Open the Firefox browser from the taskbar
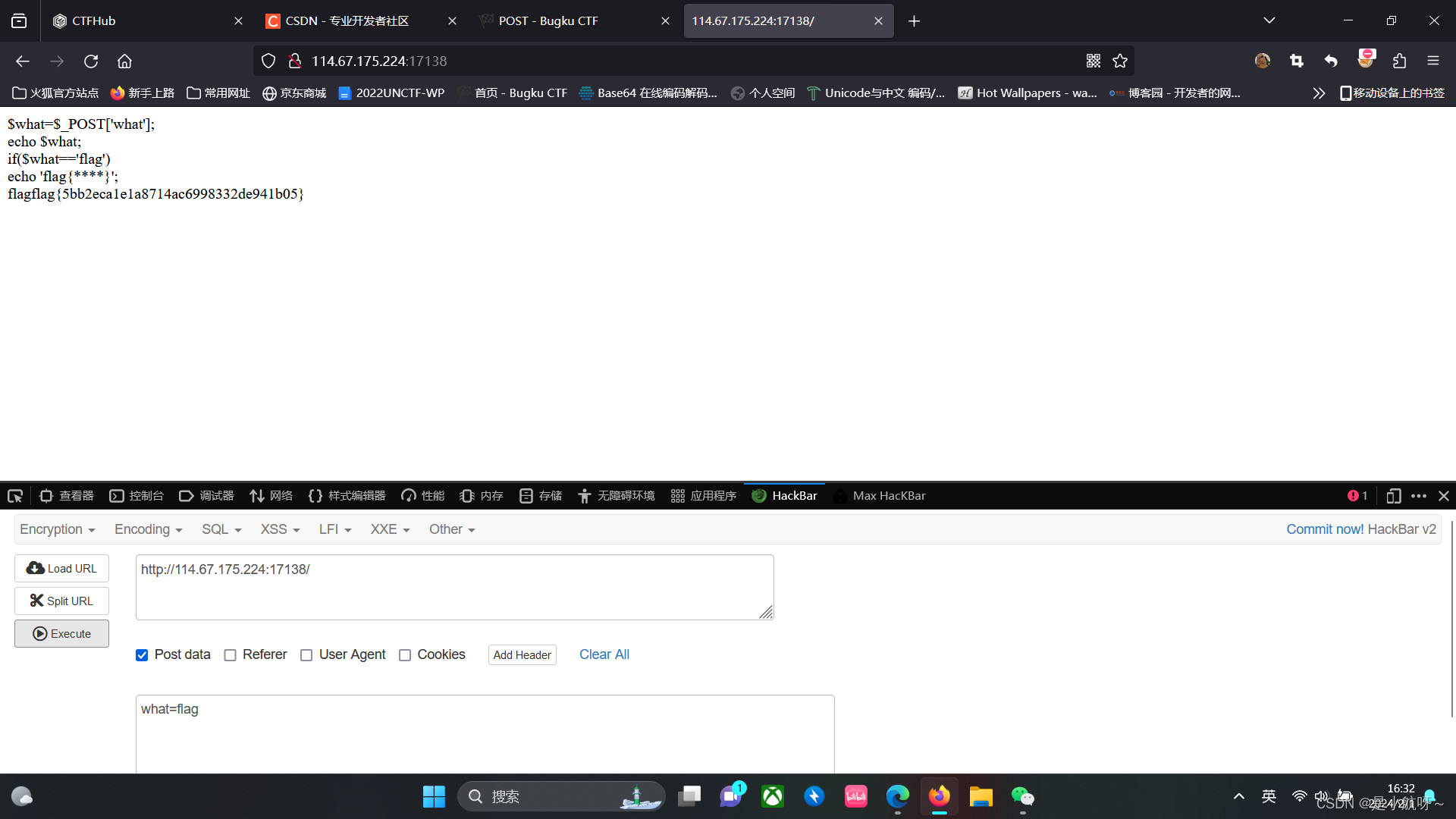1456x819 pixels. (939, 796)
